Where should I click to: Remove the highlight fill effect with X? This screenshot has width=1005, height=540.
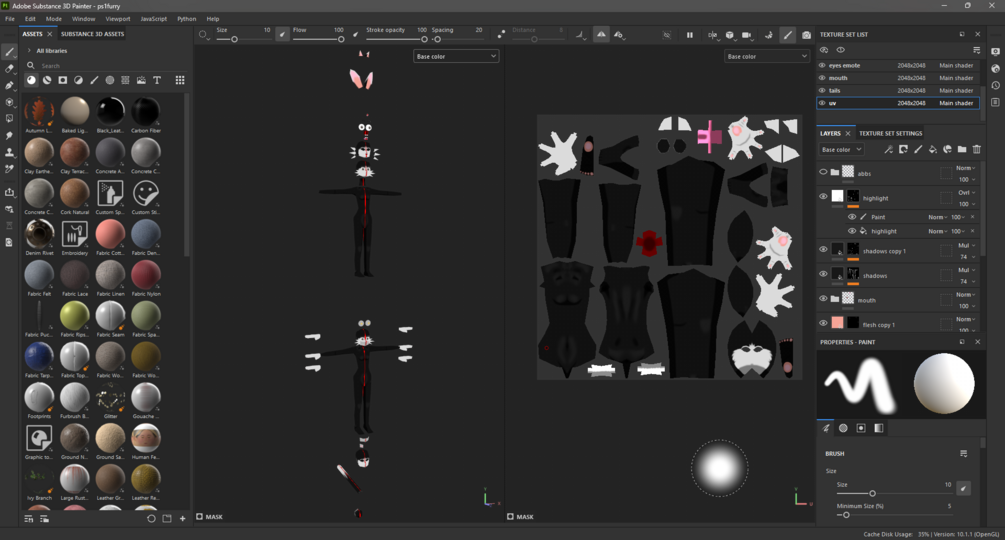tap(972, 231)
